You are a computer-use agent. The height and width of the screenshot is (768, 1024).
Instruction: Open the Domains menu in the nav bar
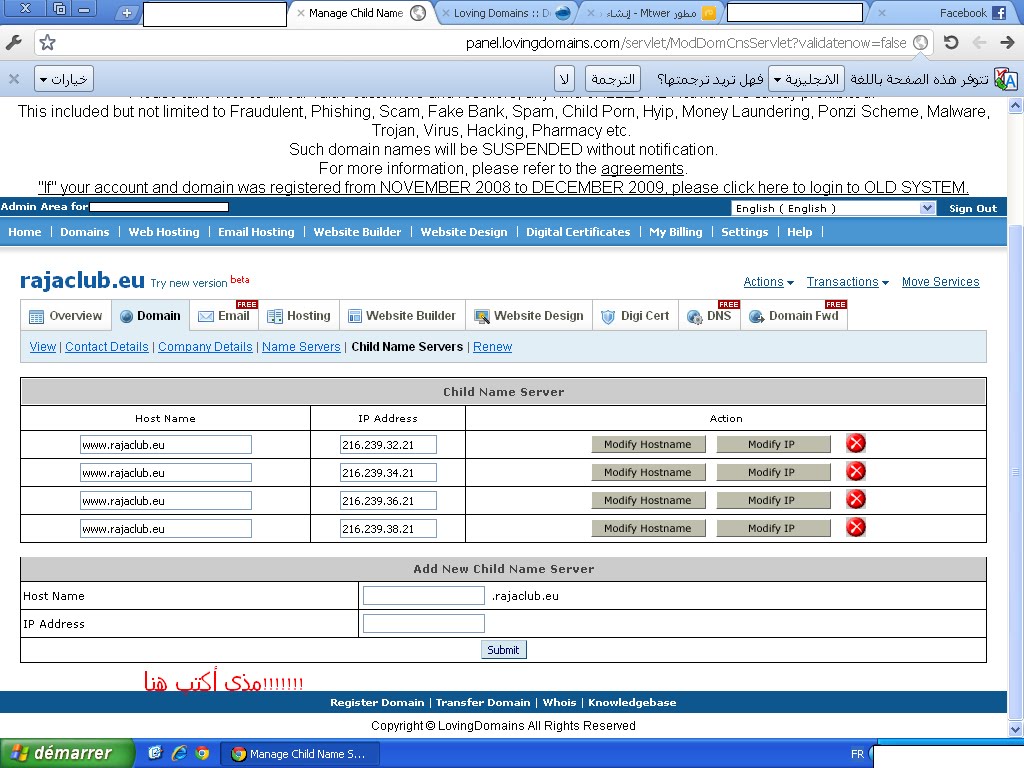pos(85,232)
